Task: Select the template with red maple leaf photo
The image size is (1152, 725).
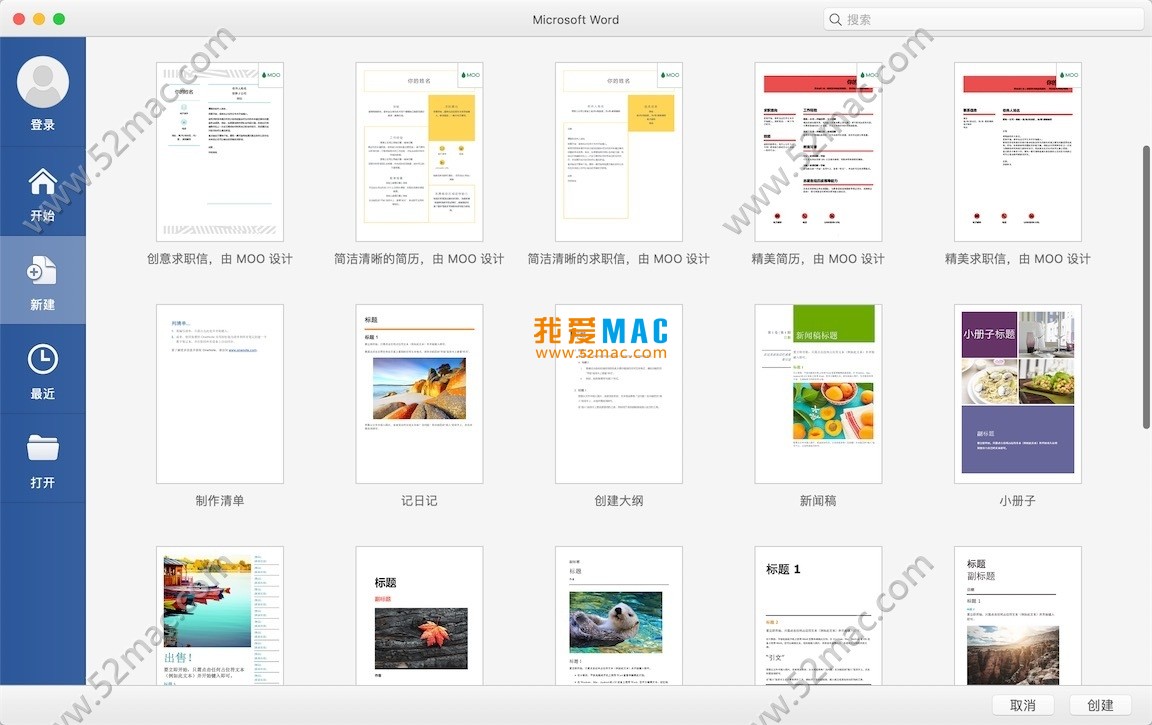Action: [420, 616]
